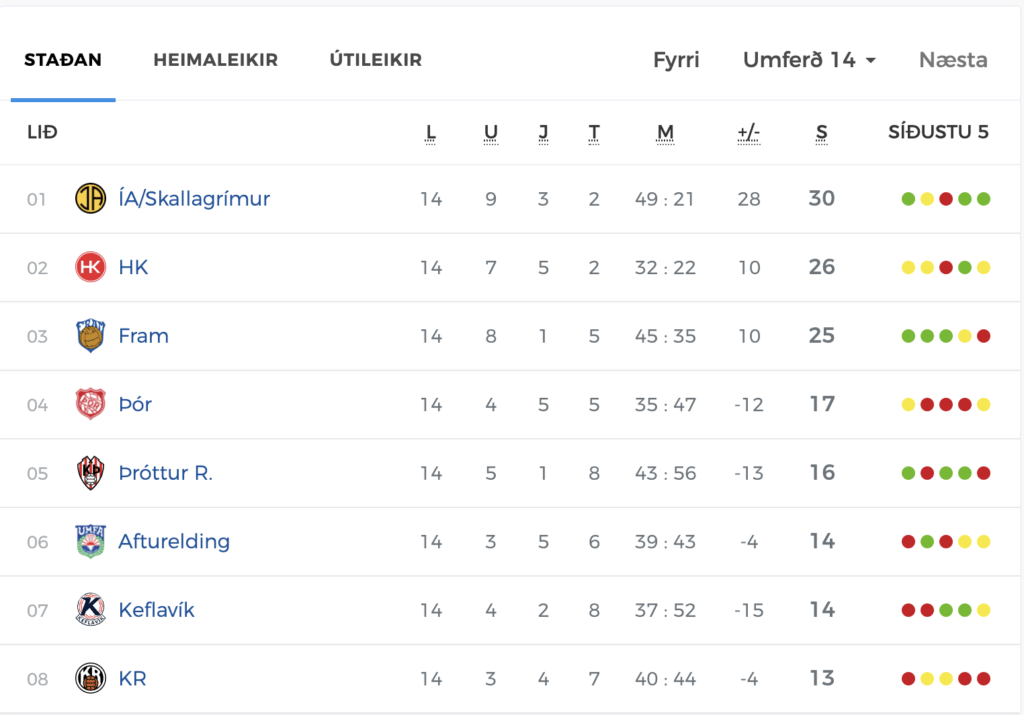Open the Keflavík team link
1024x715 pixels.
[x=156, y=610]
